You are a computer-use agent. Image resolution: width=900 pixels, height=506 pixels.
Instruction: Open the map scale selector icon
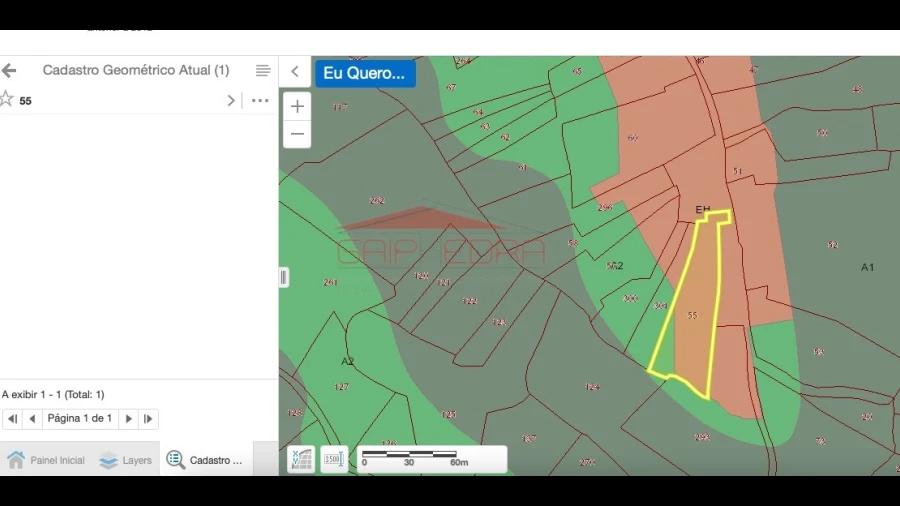335,459
